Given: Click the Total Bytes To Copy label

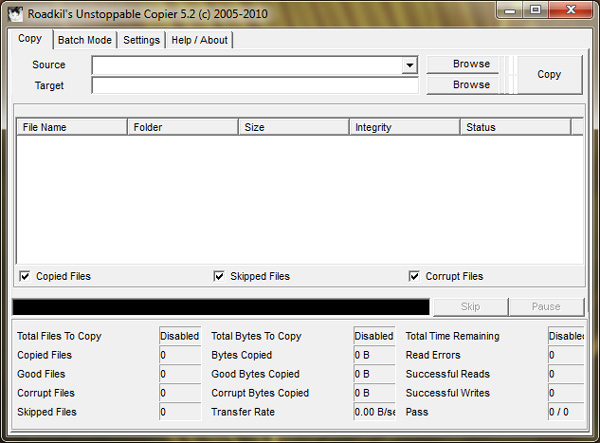Looking at the screenshot, I should tap(256, 336).
